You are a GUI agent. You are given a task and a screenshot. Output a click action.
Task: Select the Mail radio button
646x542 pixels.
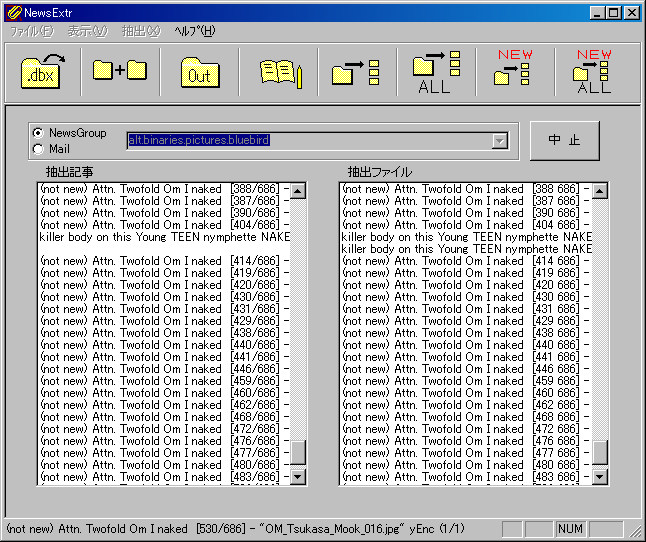[x=38, y=149]
